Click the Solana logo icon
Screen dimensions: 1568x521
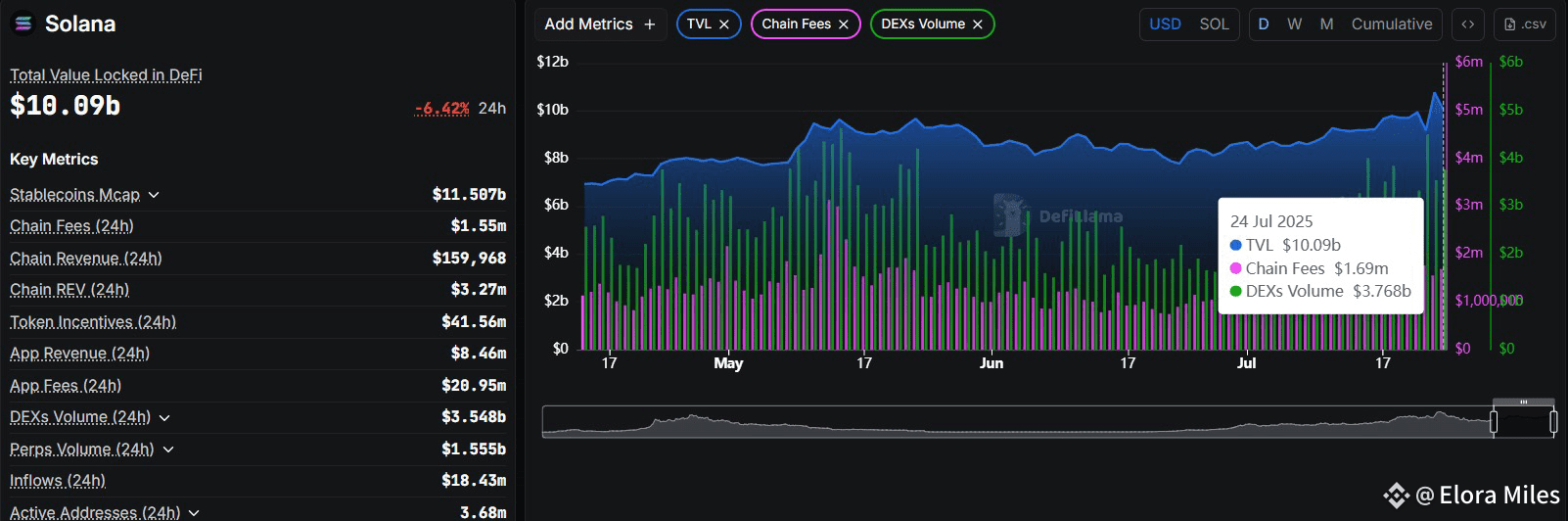pos(23,24)
